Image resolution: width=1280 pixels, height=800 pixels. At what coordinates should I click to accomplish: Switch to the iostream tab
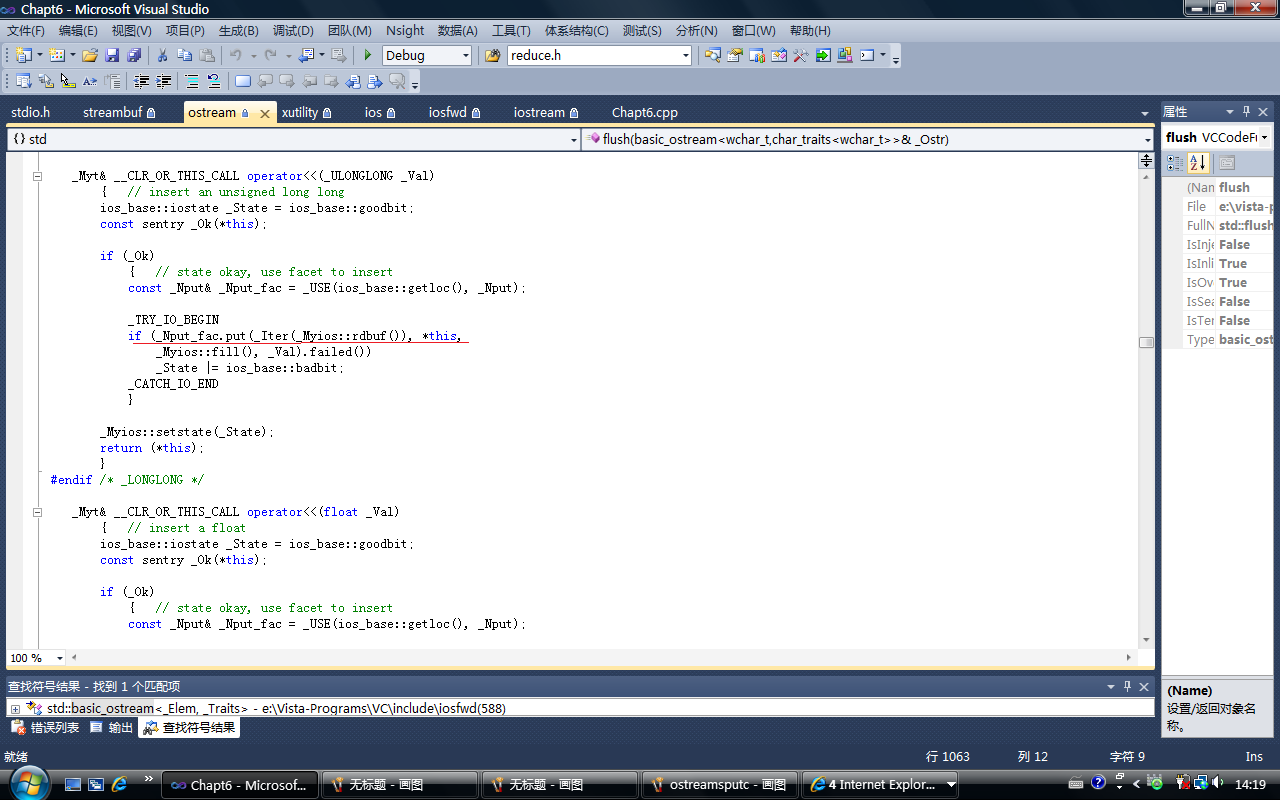[x=546, y=113]
